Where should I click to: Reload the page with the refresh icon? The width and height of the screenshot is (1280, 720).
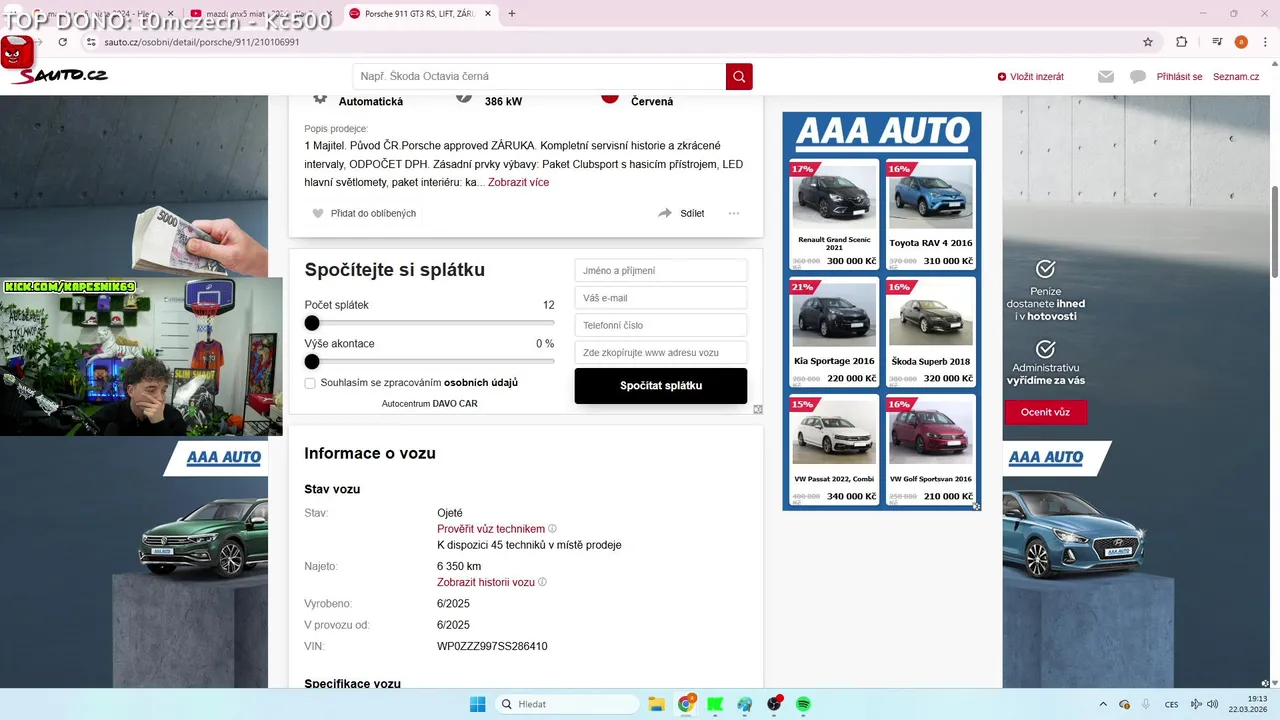(x=63, y=42)
